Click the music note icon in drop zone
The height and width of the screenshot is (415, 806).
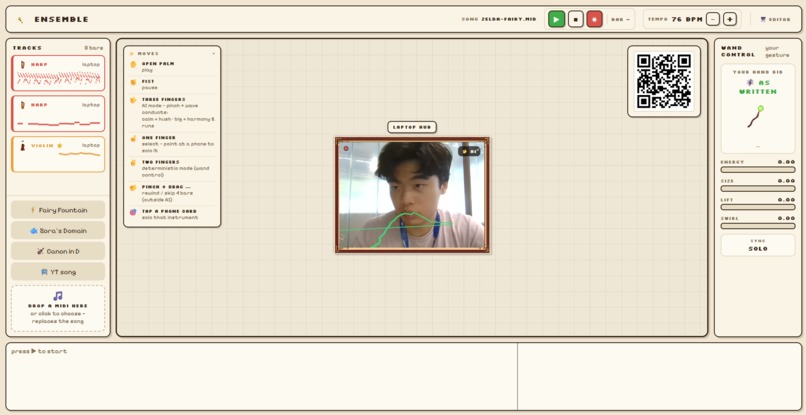[x=58, y=296]
